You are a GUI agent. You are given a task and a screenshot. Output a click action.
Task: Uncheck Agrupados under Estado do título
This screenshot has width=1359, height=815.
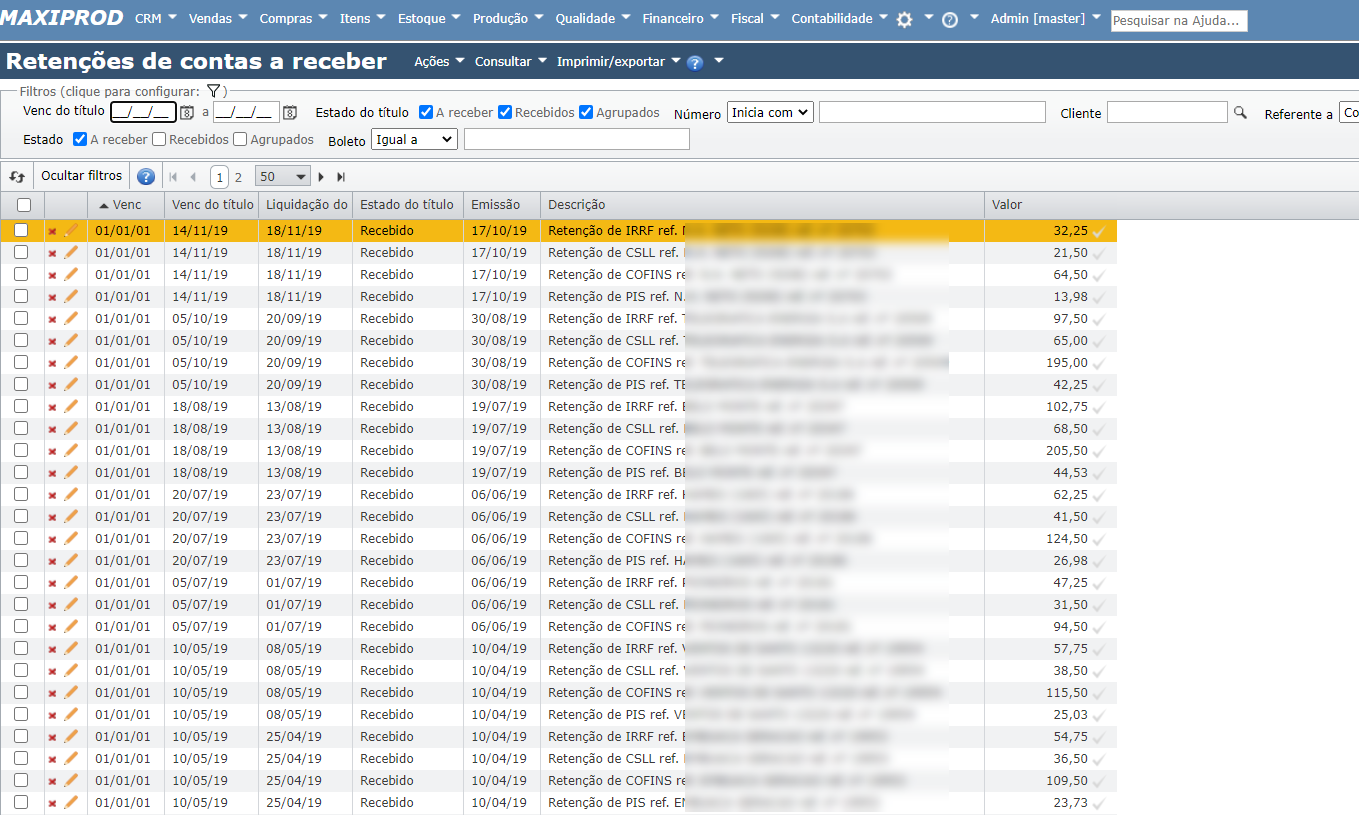coord(586,112)
